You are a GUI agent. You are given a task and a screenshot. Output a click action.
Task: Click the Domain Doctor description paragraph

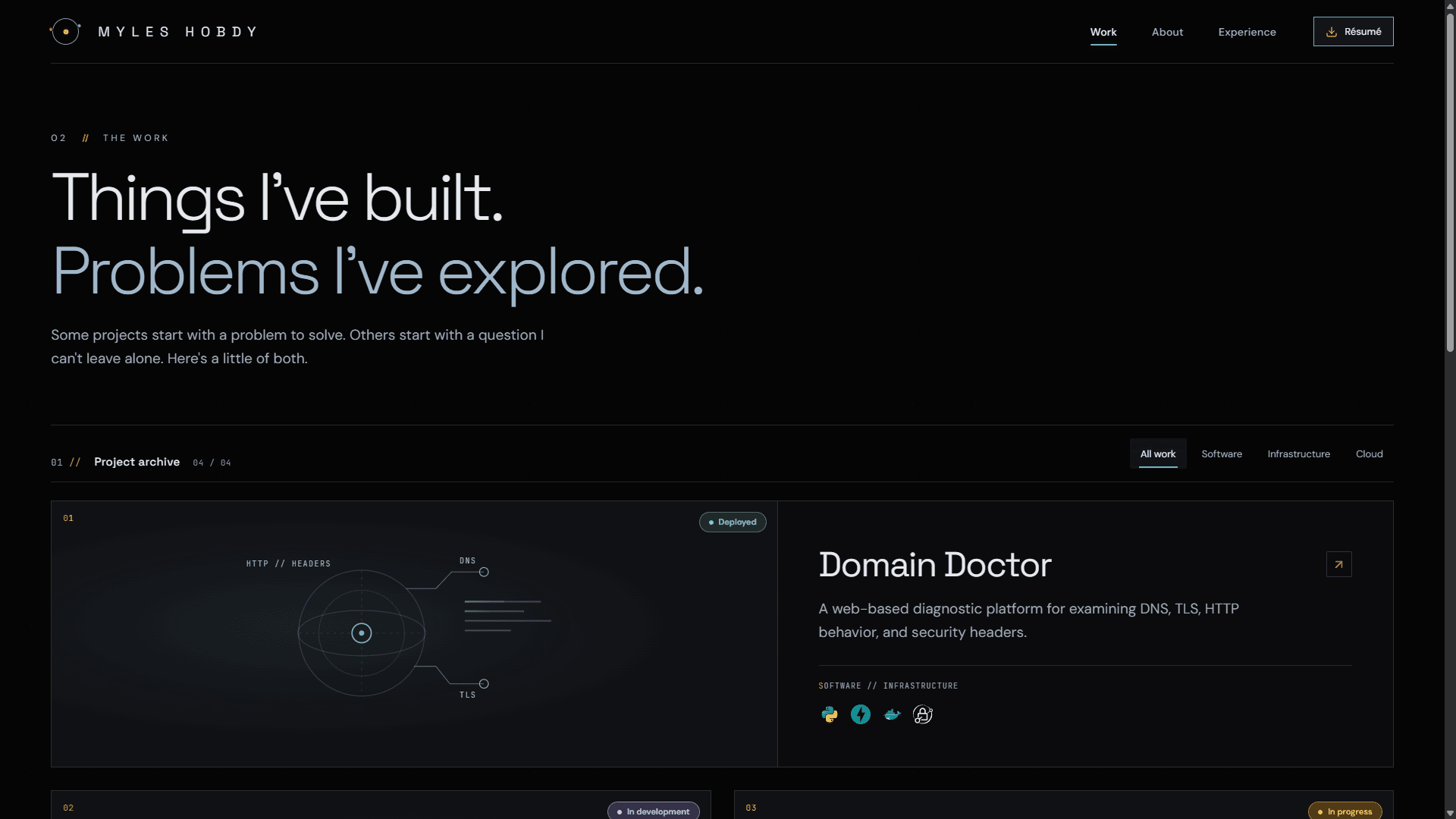[1028, 620]
